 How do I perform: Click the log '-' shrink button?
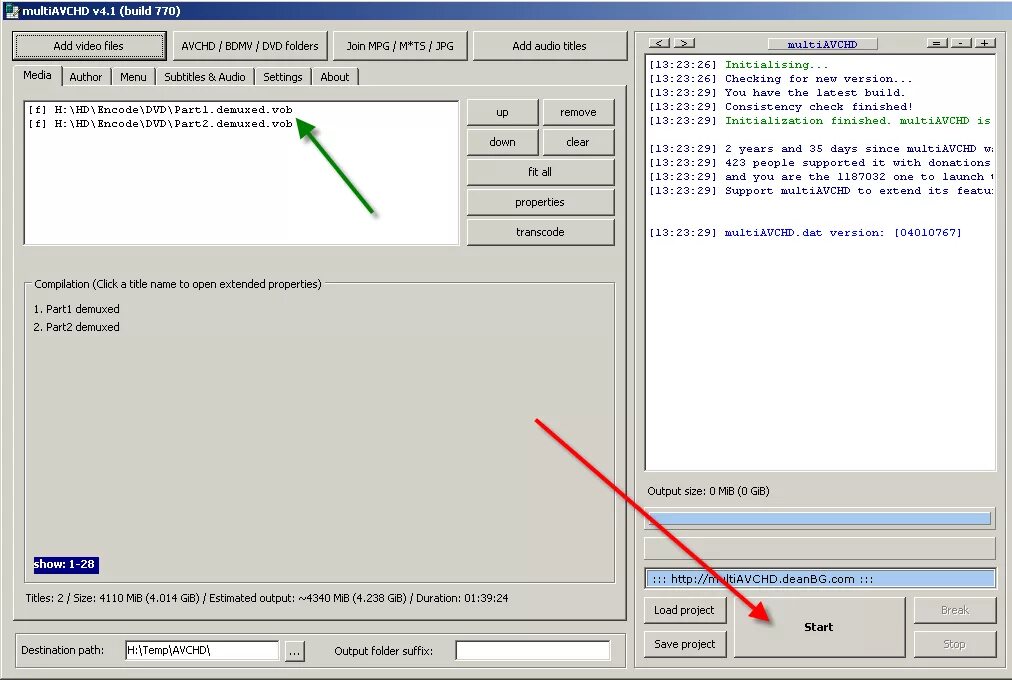961,43
